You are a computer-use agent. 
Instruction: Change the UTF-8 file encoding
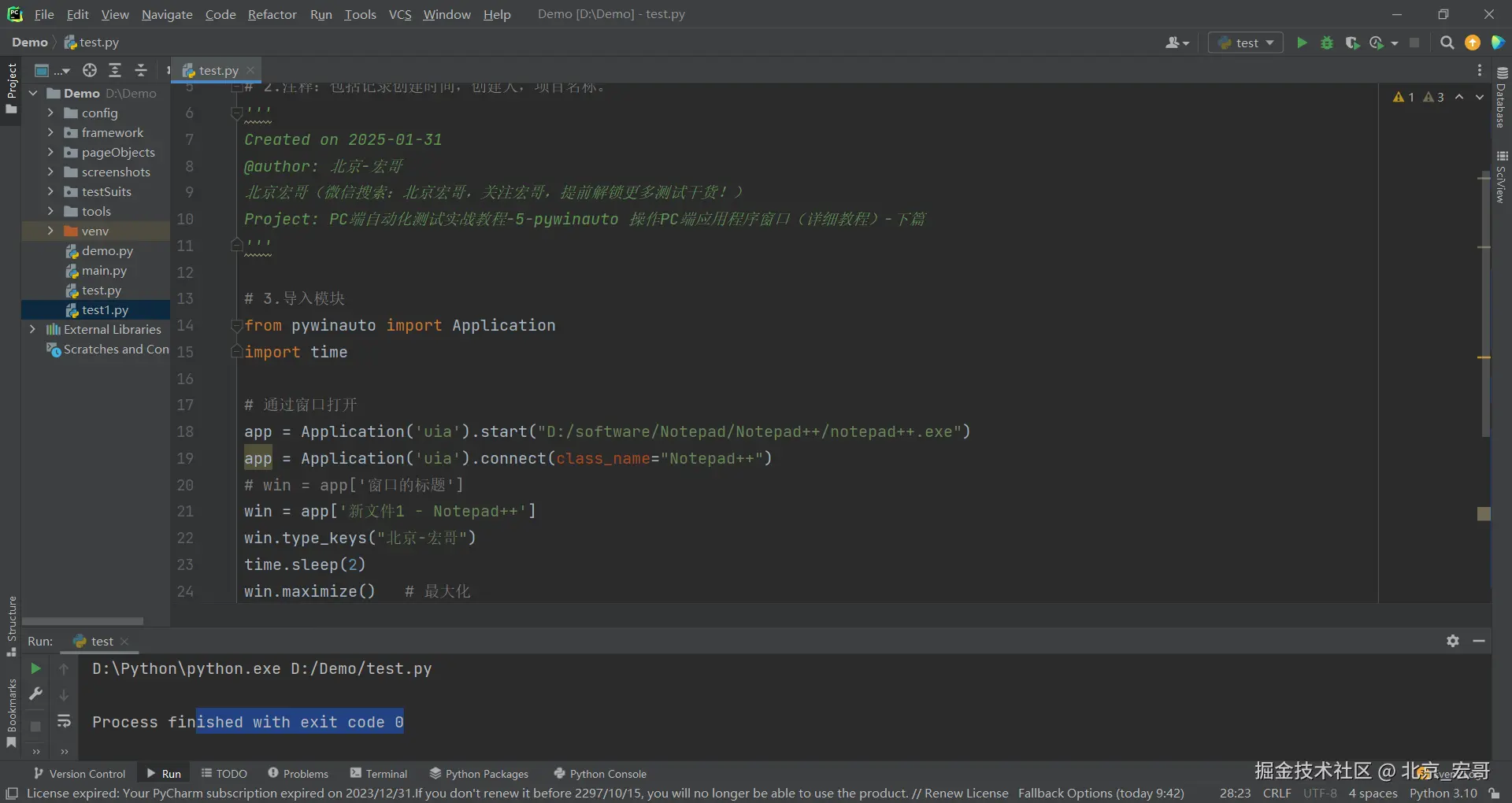pyautogui.click(x=1320, y=793)
